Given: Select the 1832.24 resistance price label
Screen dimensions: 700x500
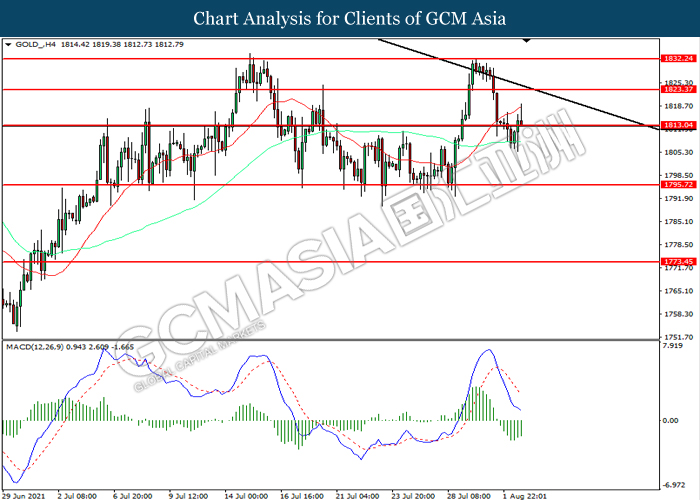Looking at the screenshot, I should [x=677, y=59].
